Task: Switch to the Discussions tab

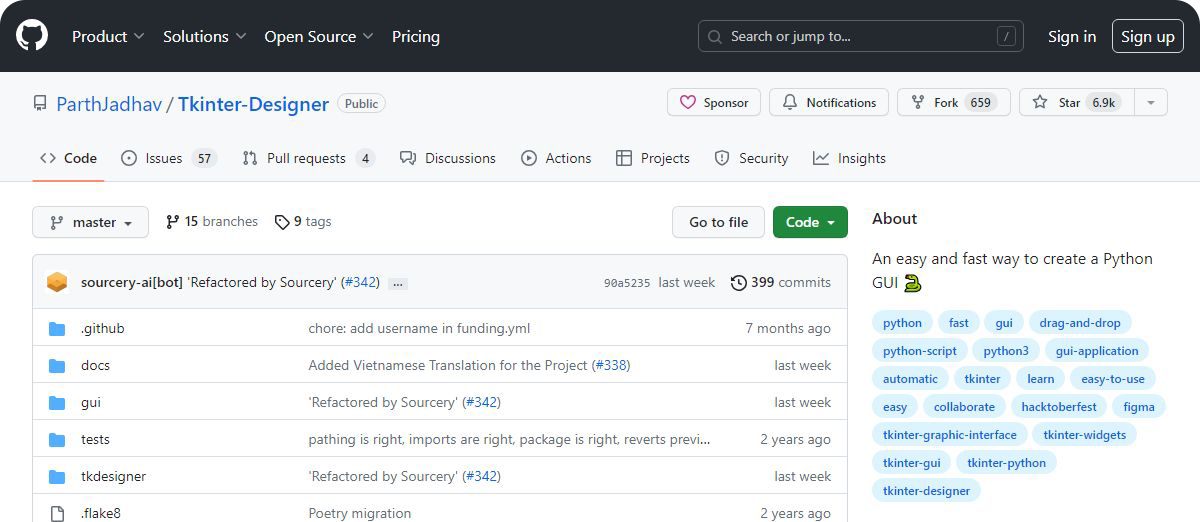Action: click(447, 158)
